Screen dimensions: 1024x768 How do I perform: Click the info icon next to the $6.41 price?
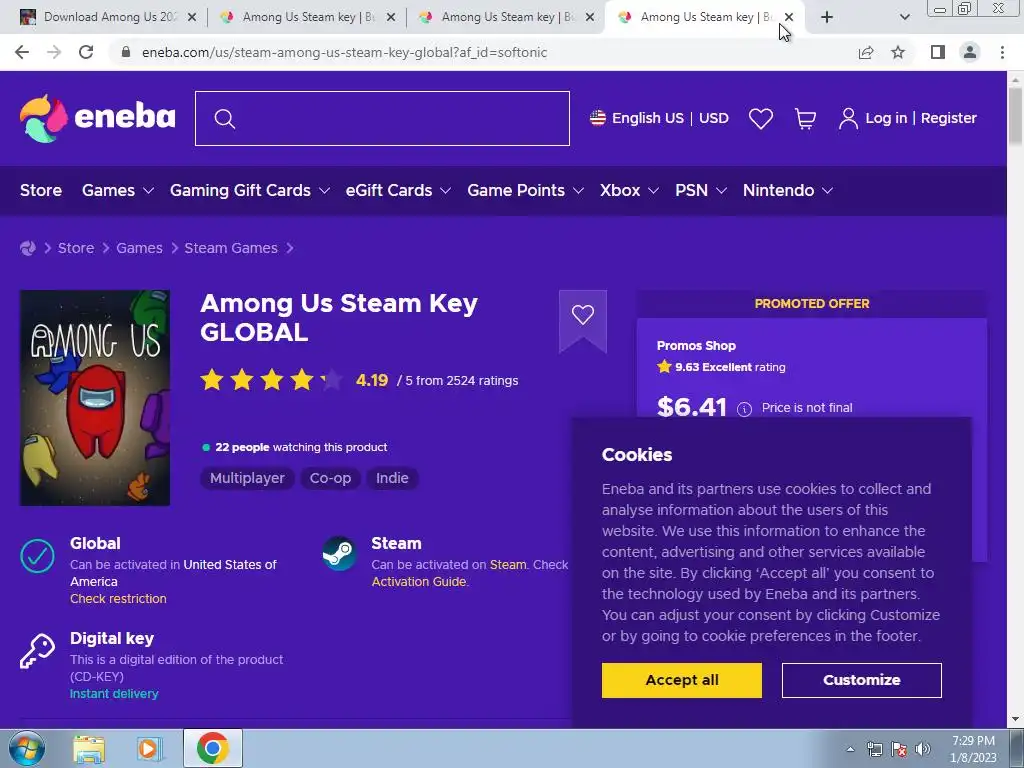[744, 409]
